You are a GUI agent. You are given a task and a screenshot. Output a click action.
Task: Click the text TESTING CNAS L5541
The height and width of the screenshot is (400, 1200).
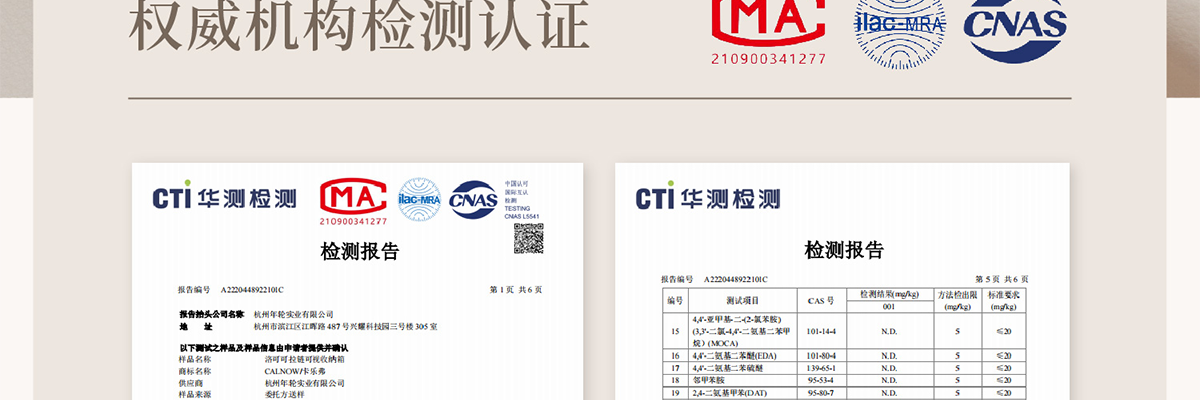click(522, 212)
